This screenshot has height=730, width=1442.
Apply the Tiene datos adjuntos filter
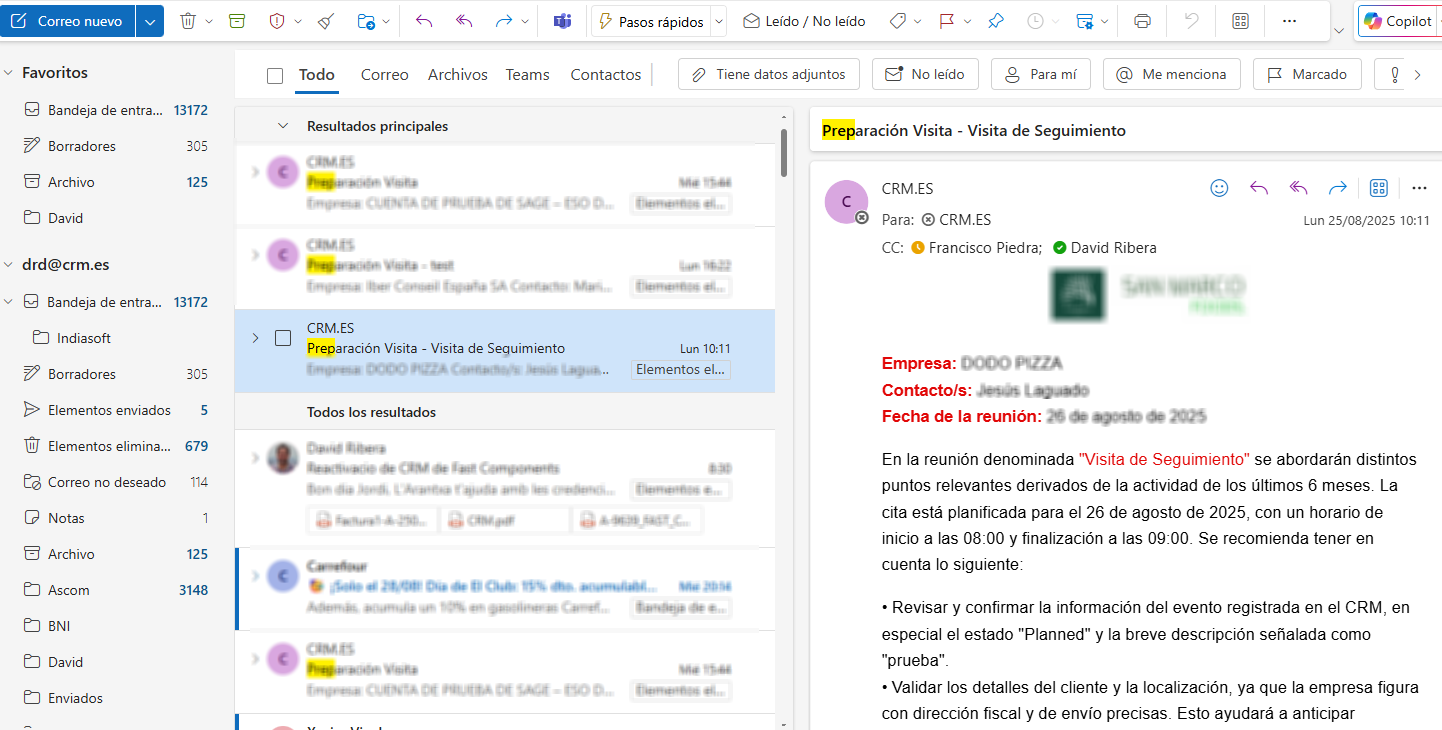[x=768, y=74]
